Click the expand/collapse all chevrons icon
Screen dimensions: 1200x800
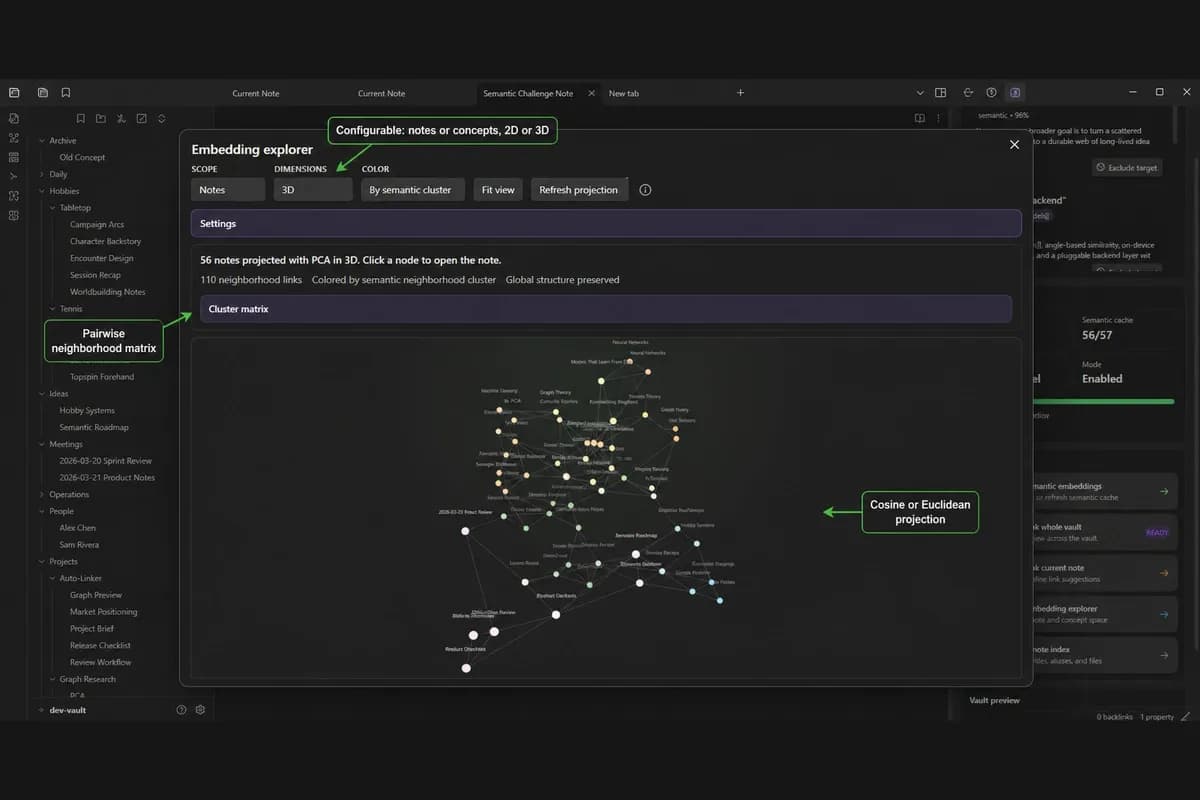[x=162, y=119]
